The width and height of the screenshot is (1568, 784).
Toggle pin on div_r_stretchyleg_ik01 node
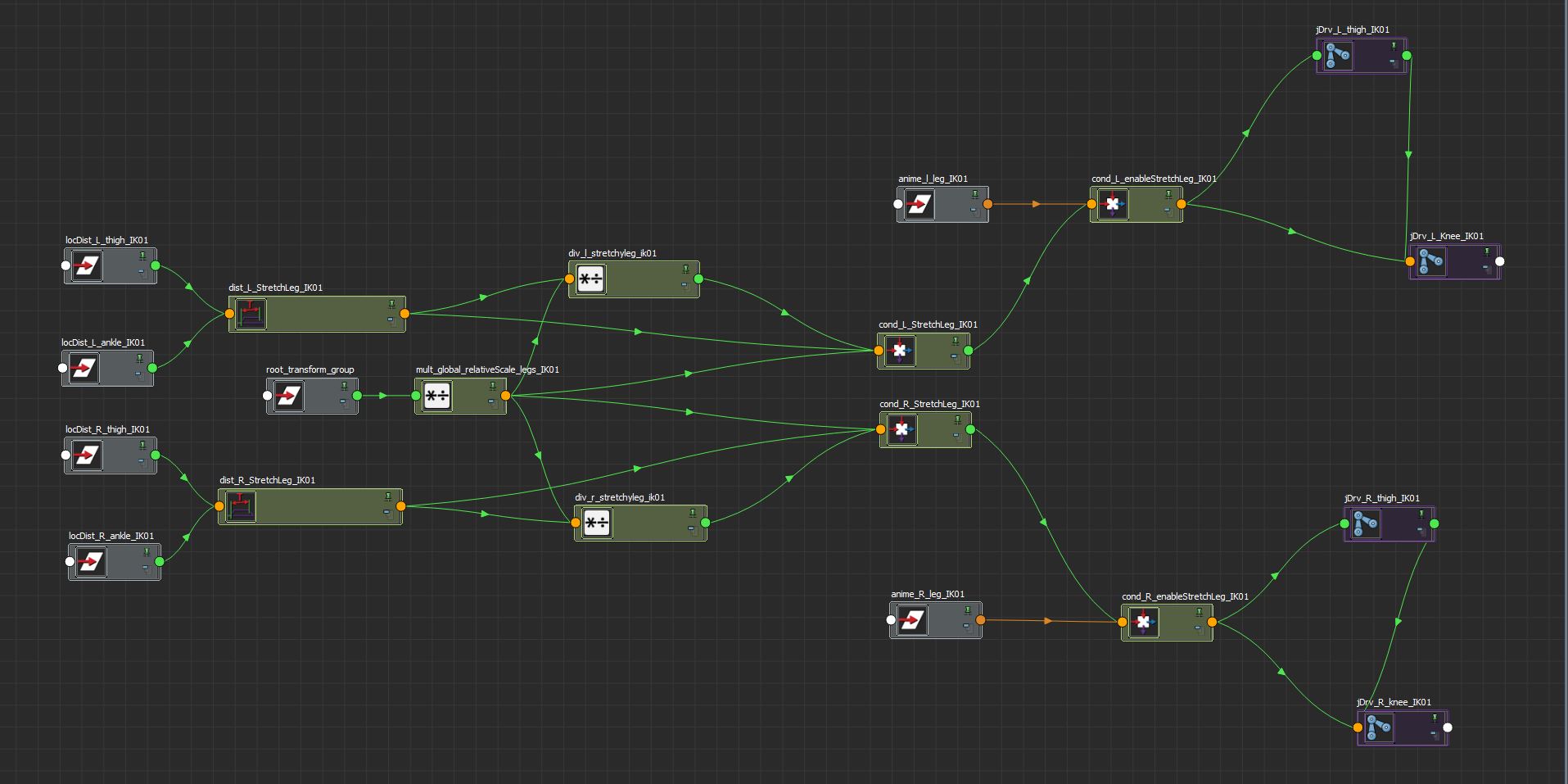click(x=693, y=513)
